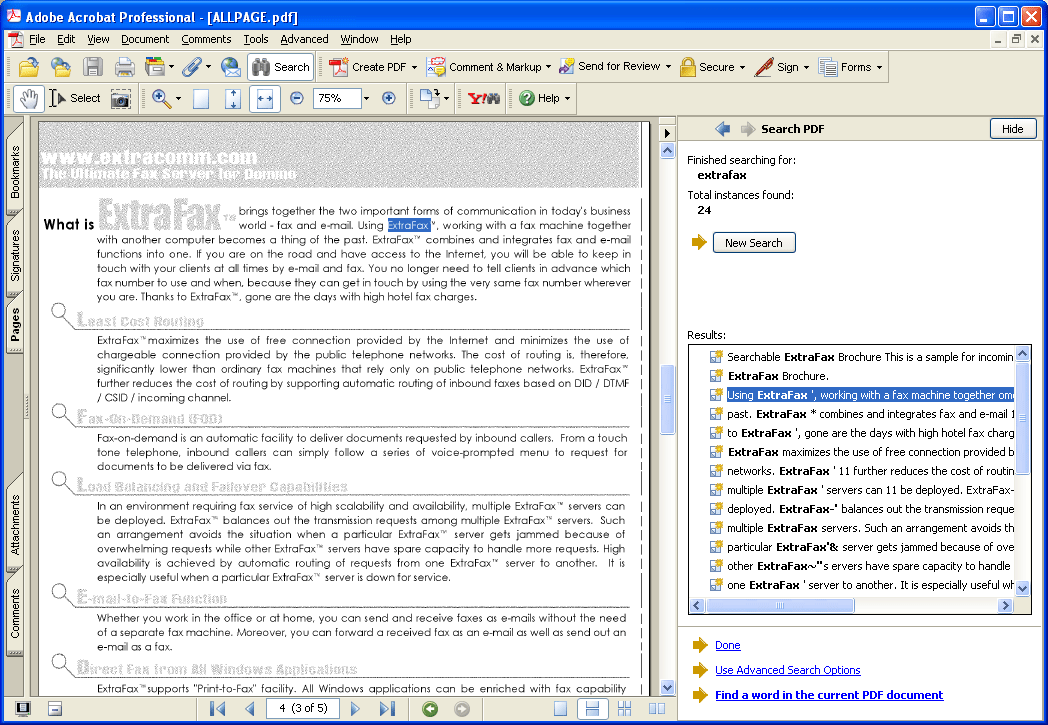Select the Hand tool

(29, 98)
